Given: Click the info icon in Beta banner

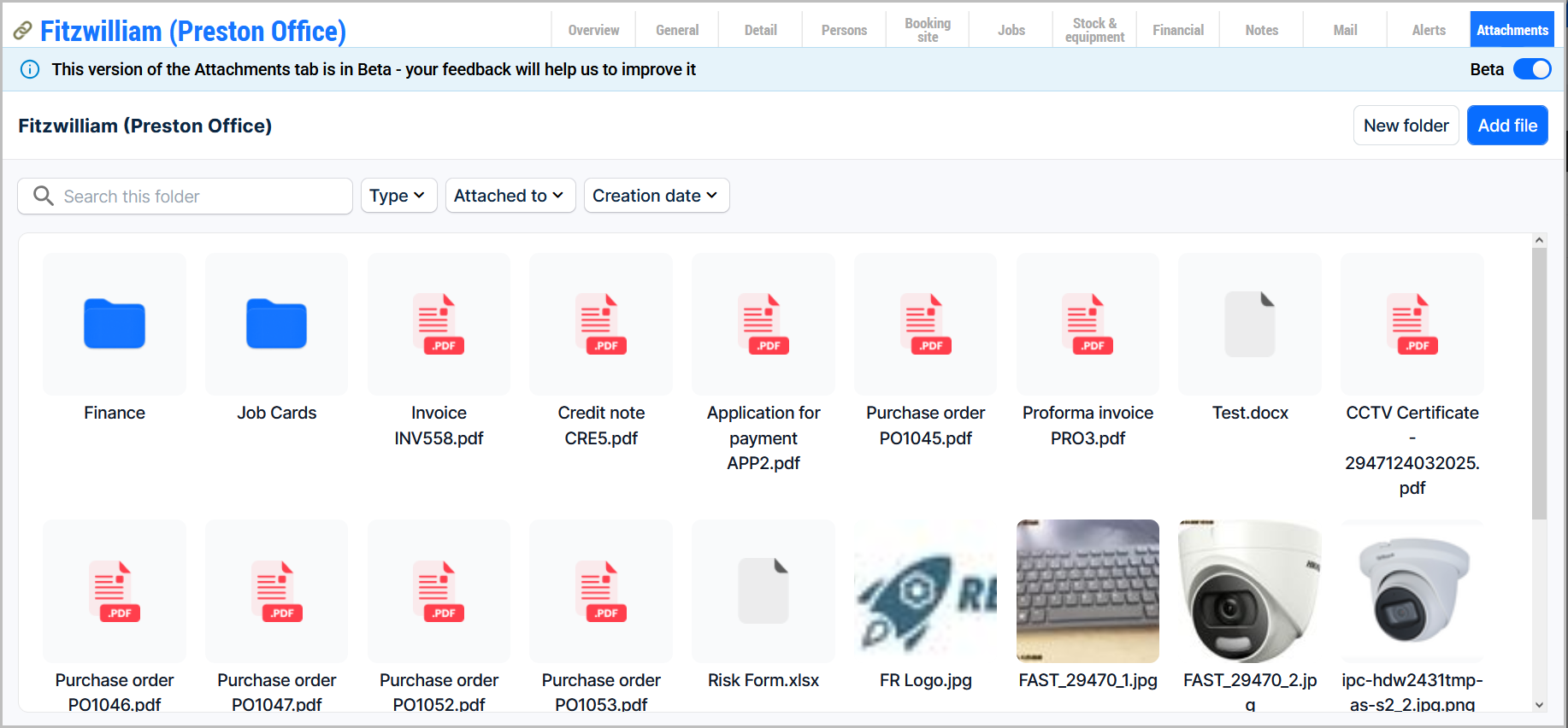Looking at the screenshot, I should (30, 69).
